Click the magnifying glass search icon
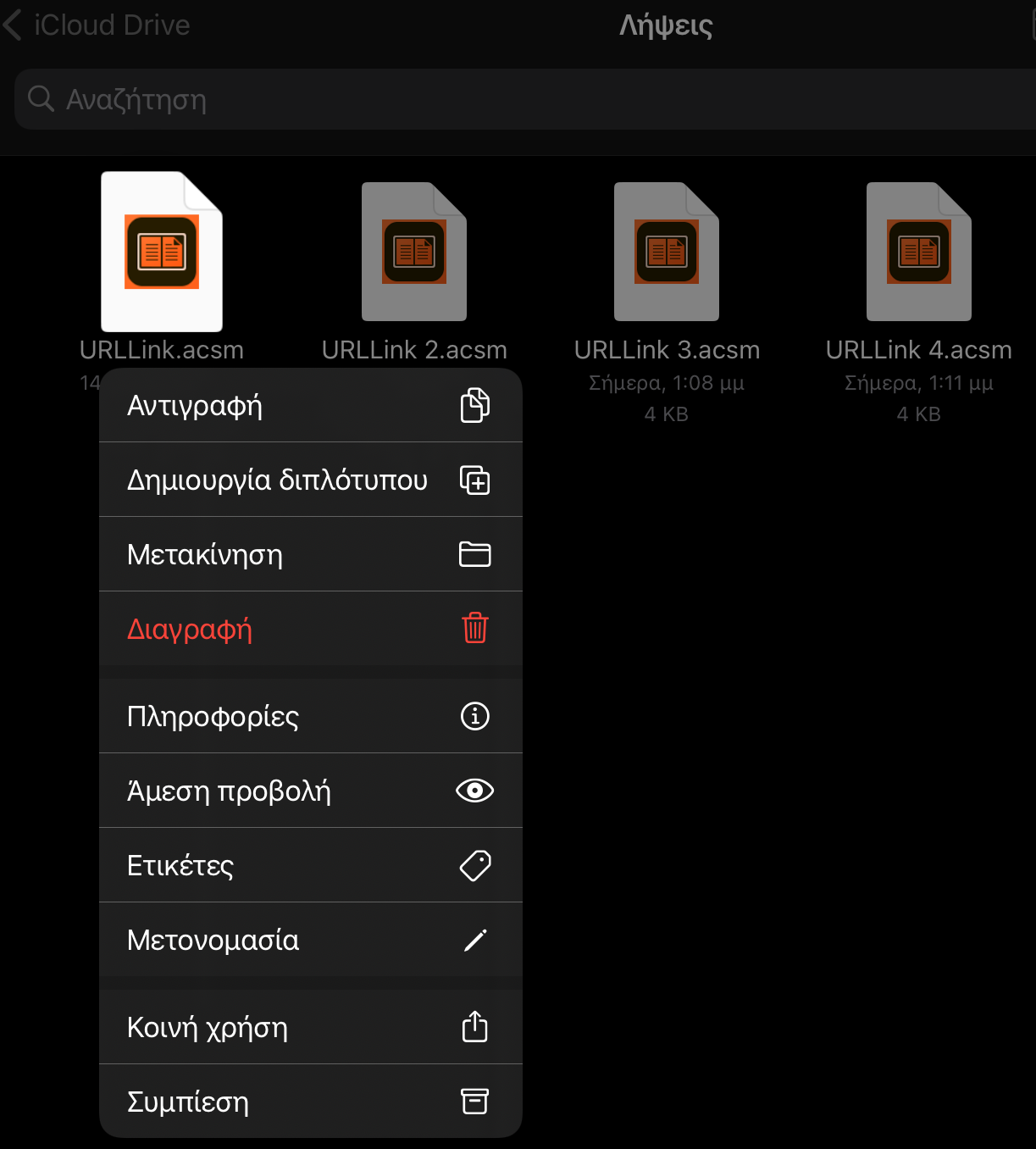 pyautogui.click(x=41, y=99)
